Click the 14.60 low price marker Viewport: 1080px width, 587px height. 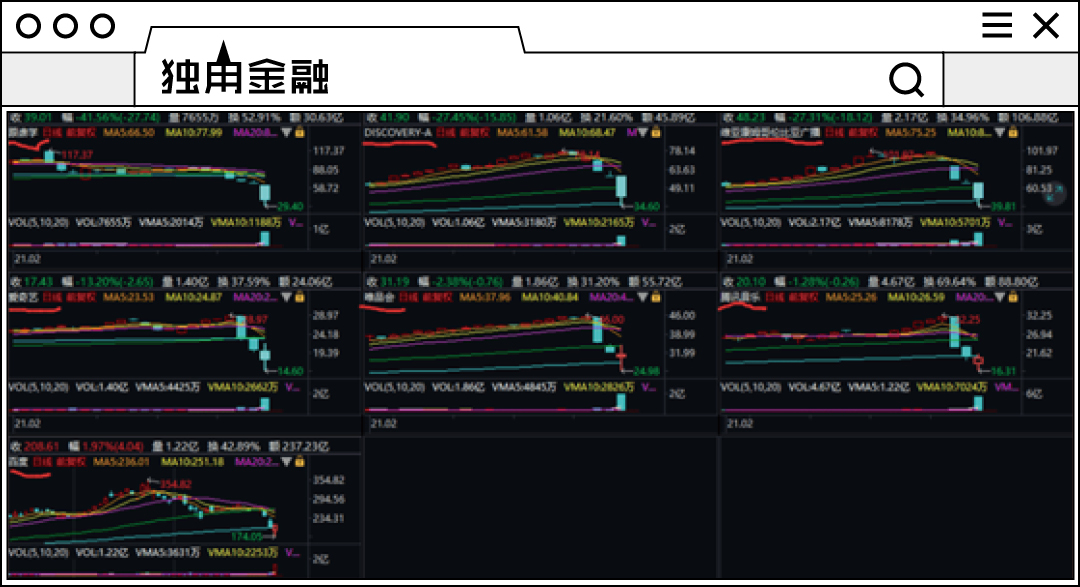click(290, 371)
